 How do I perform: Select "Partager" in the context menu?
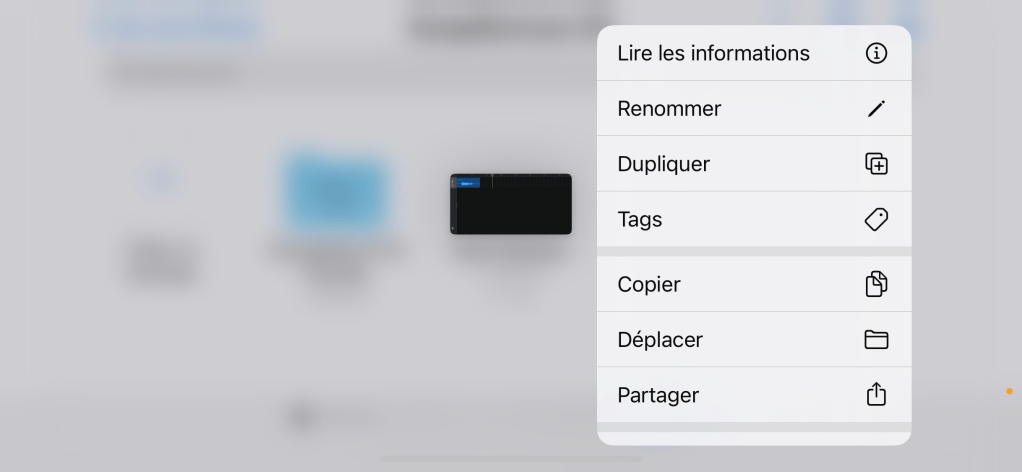point(658,395)
